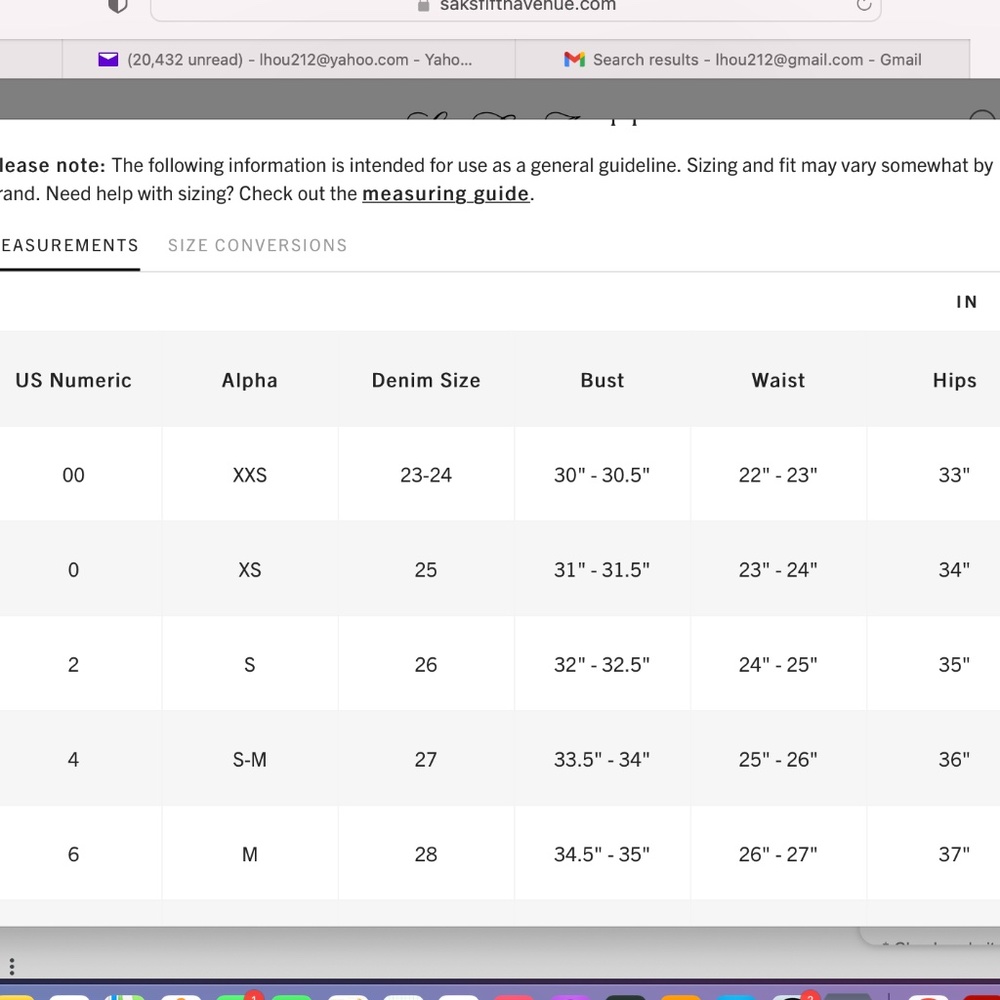Open the Size Conversions tab
1000x1000 pixels.
pyautogui.click(x=257, y=245)
